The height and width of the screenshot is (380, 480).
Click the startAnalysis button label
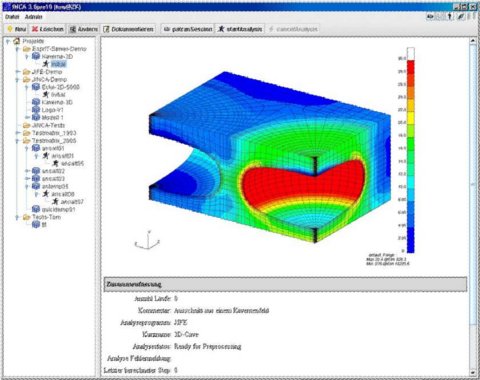point(244,29)
